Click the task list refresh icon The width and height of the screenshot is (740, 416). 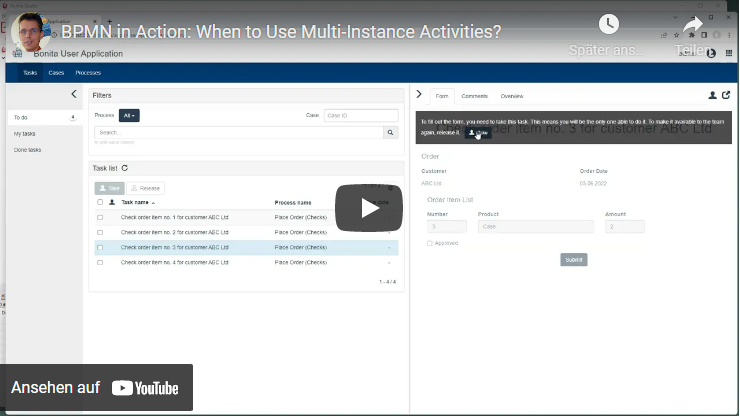click(124, 168)
